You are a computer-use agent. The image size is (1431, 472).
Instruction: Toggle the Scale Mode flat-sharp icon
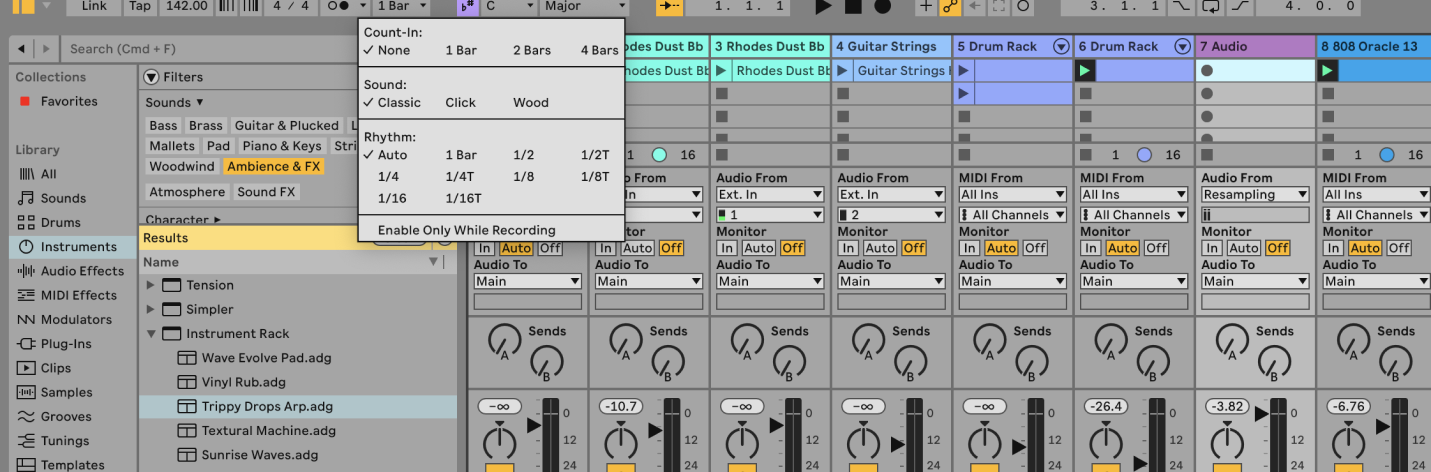[467, 6]
